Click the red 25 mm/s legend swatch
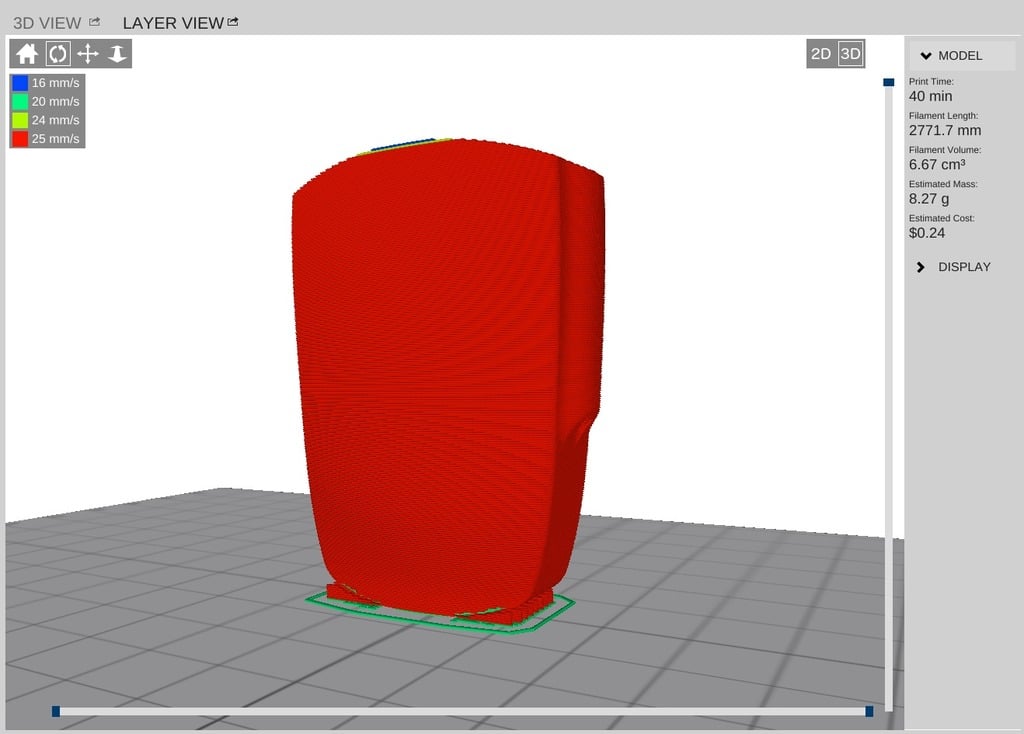This screenshot has height=734, width=1024. tap(20, 139)
